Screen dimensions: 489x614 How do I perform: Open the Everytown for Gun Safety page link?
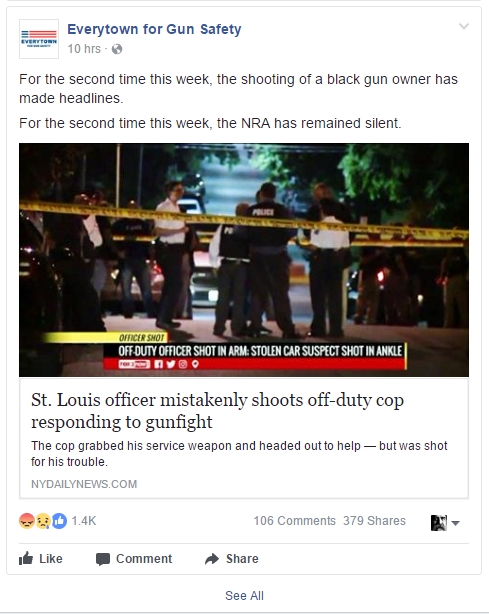tap(154, 29)
